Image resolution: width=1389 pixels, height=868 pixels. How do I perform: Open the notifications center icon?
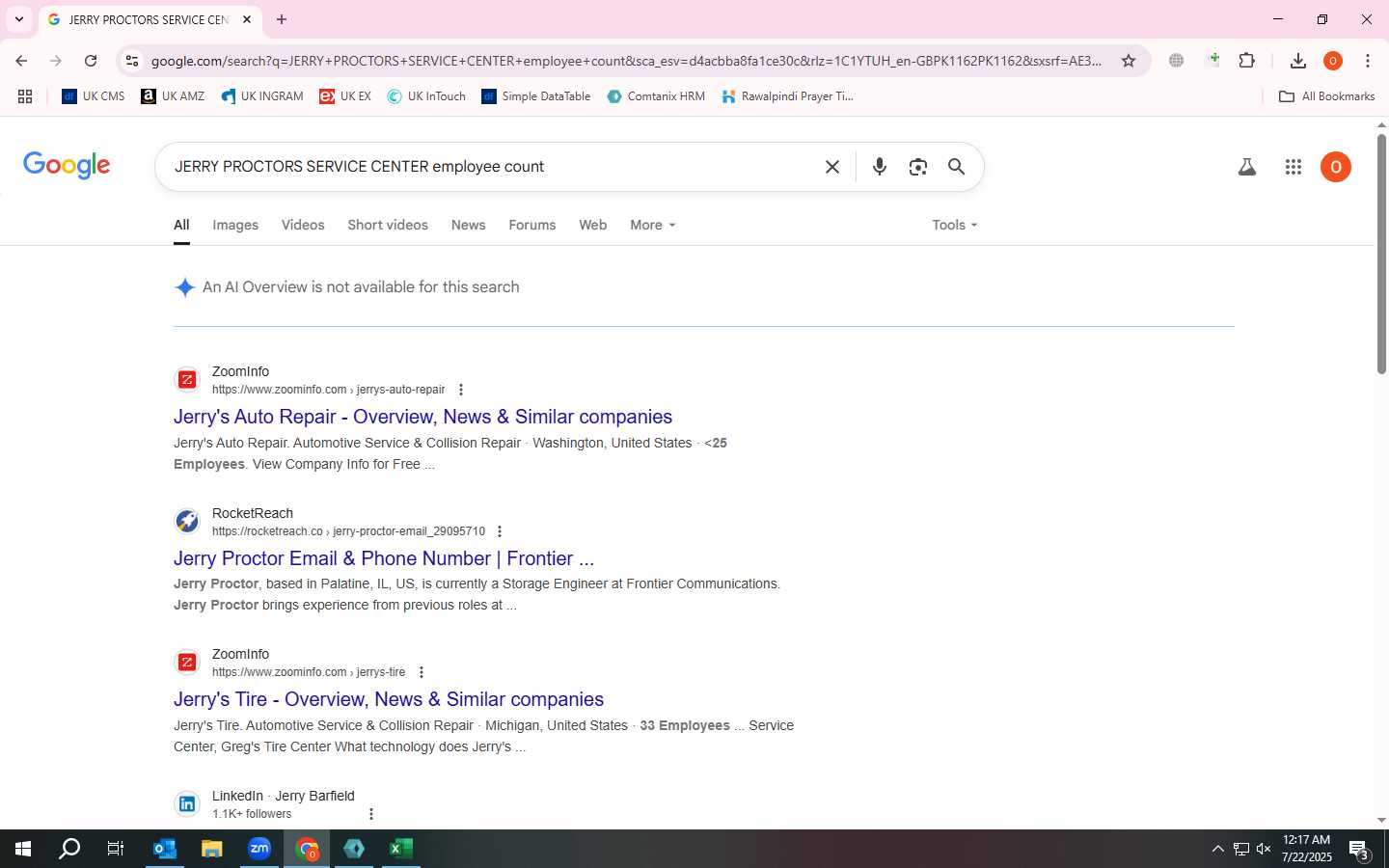pos(1360,851)
